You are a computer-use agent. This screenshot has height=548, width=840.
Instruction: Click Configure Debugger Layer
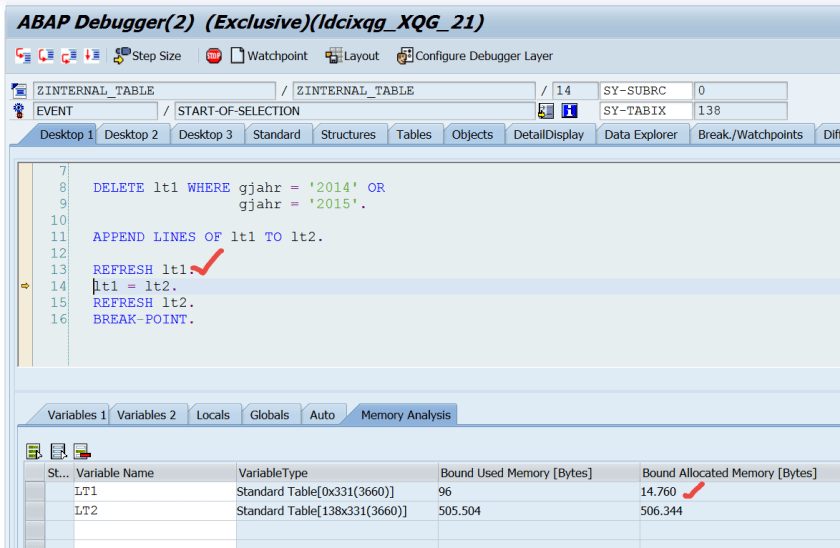pos(474,56)
